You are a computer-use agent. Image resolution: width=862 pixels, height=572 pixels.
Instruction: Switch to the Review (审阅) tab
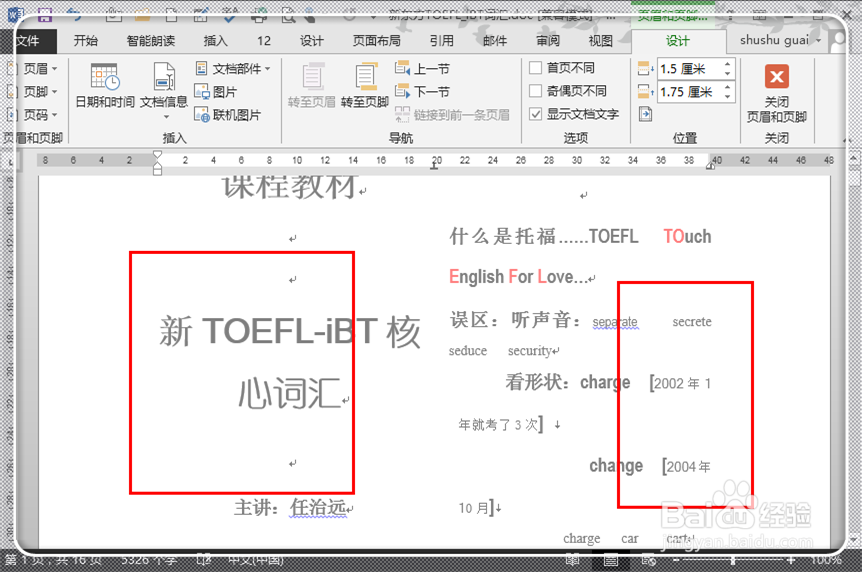pyautogui.click(x=548, y=41)
